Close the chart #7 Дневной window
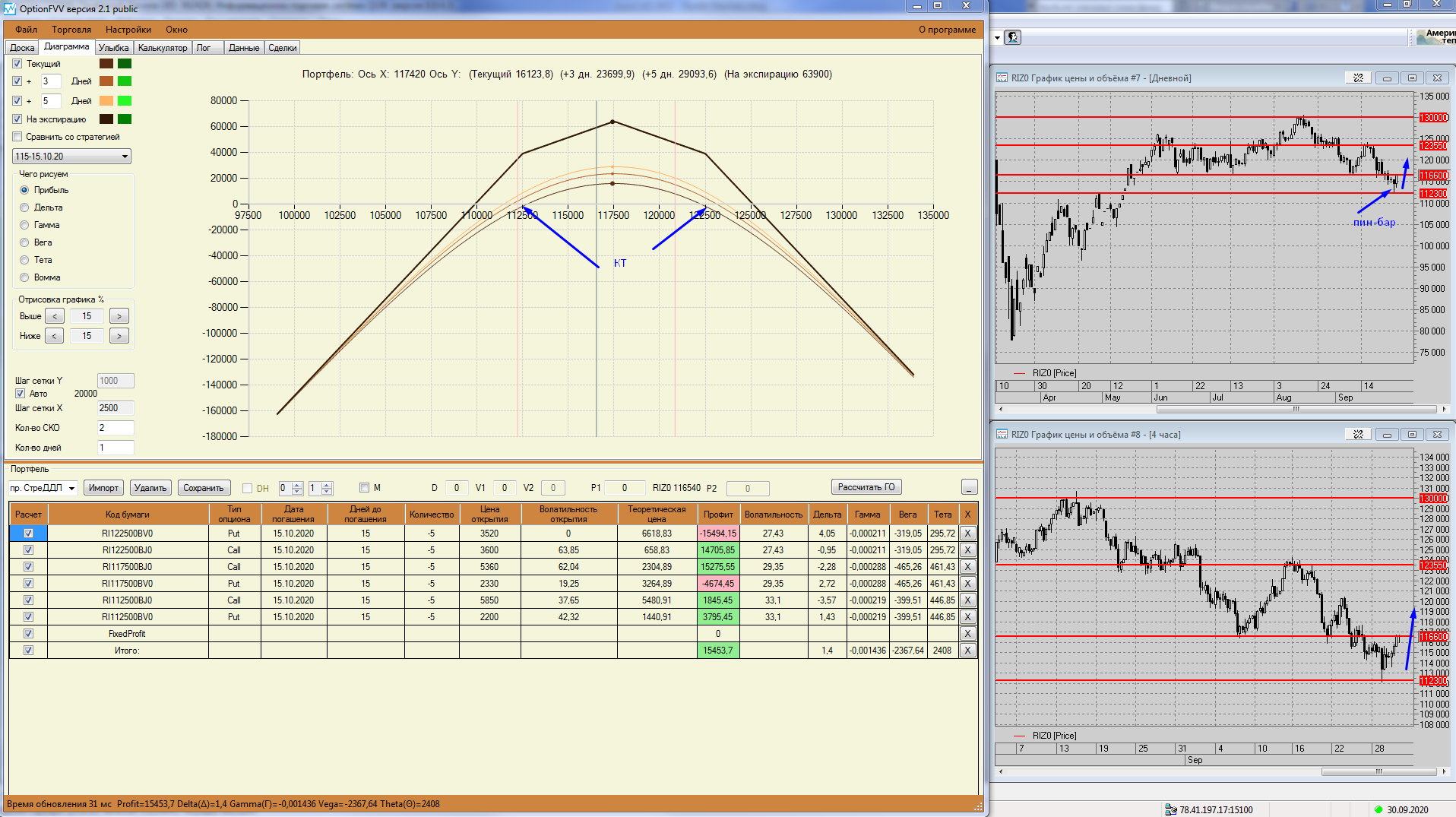This screenshot has width=1456, height=817. point(1437,78)
